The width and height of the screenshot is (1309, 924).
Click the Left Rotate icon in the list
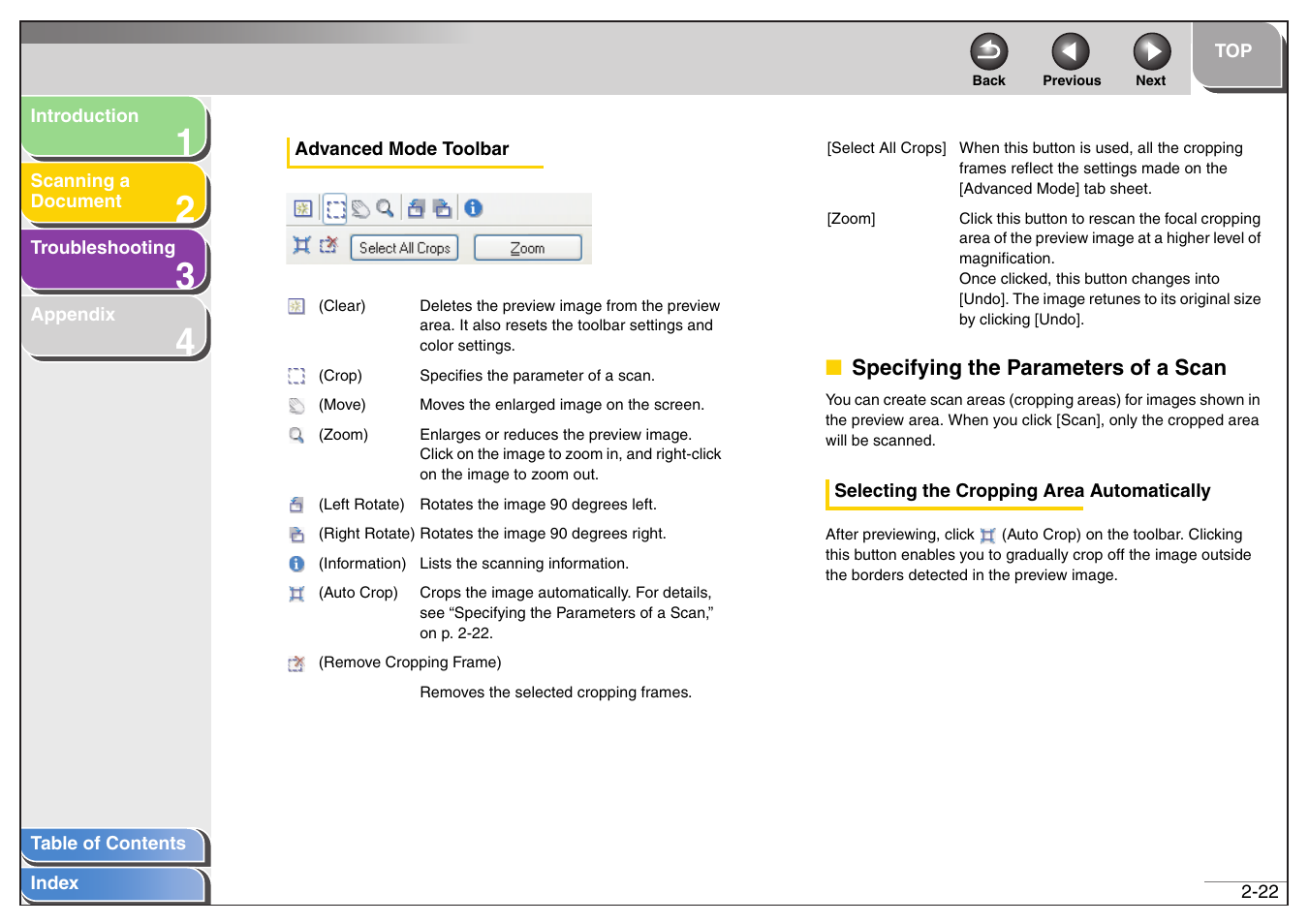pyautogui.click(x=296, y=505)
